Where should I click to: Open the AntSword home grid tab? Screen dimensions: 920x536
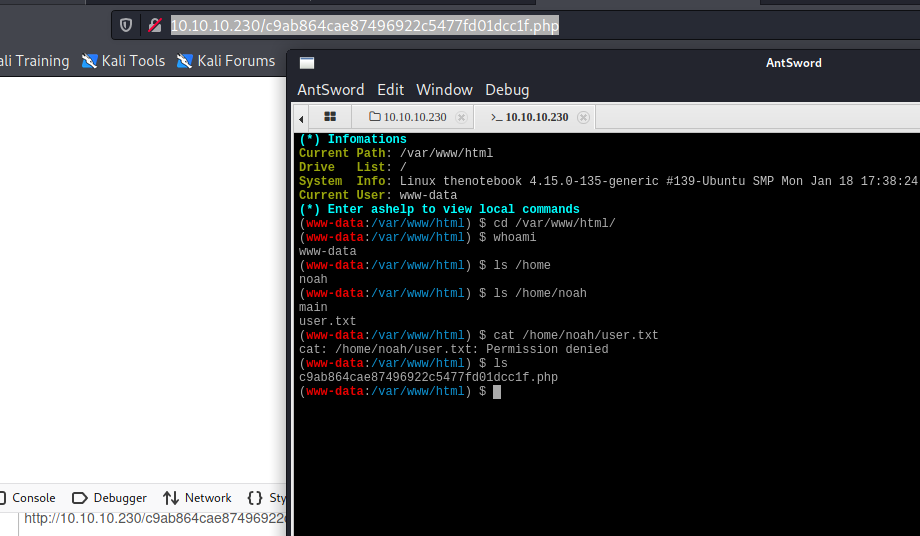coord(330,117)
